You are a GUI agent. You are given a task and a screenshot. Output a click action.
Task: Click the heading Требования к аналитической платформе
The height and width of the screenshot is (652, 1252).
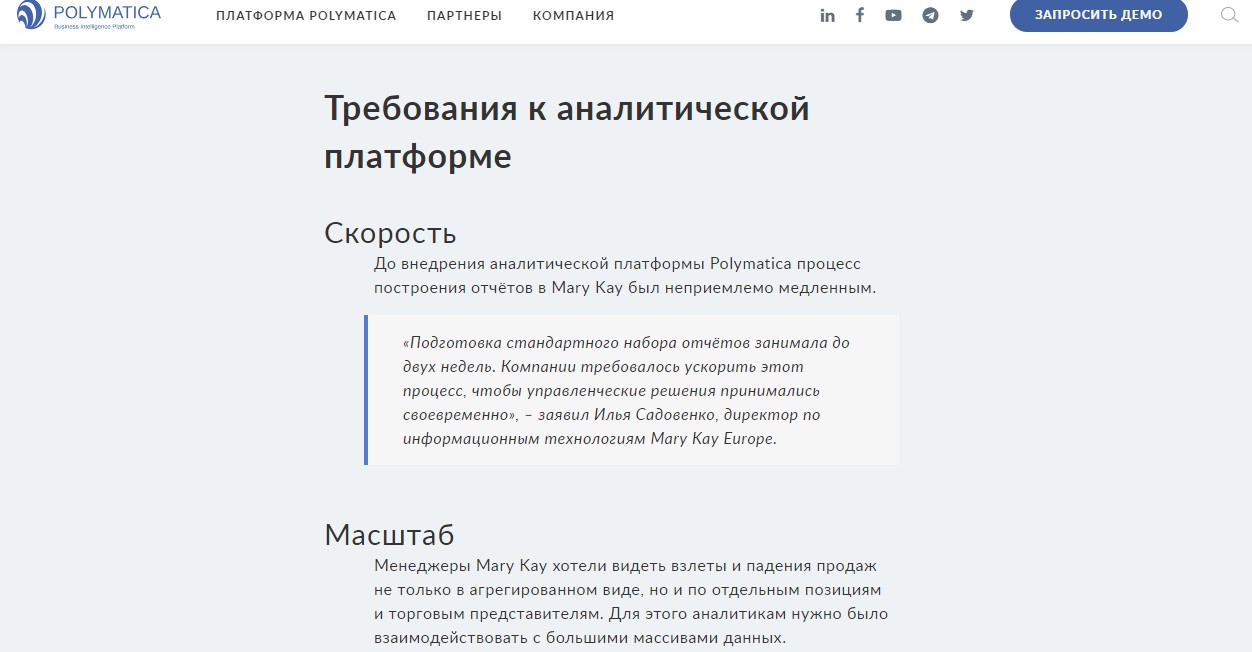pos(567,132)
